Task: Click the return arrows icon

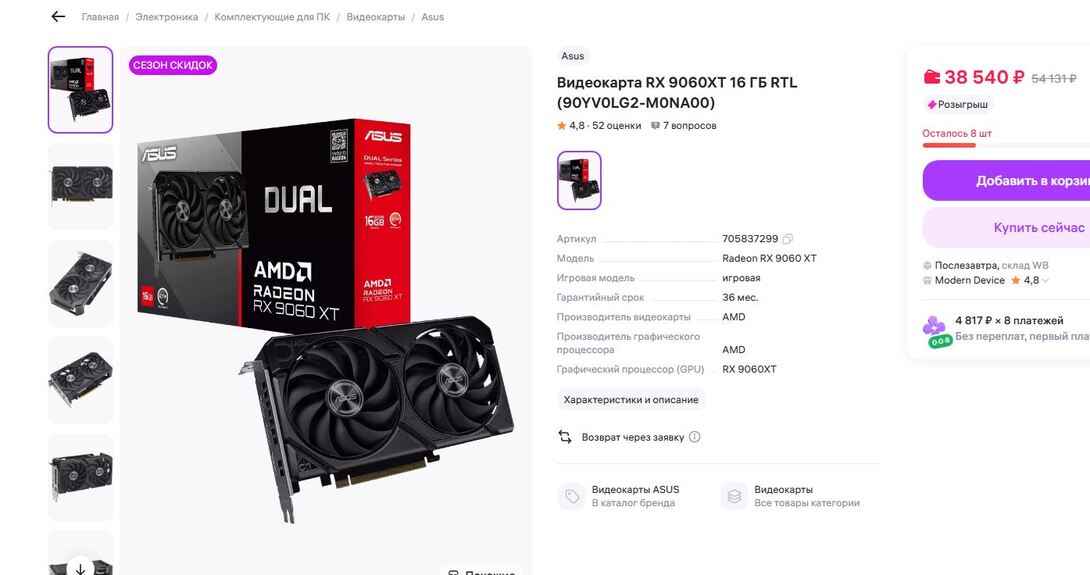Action: [565, 437]
